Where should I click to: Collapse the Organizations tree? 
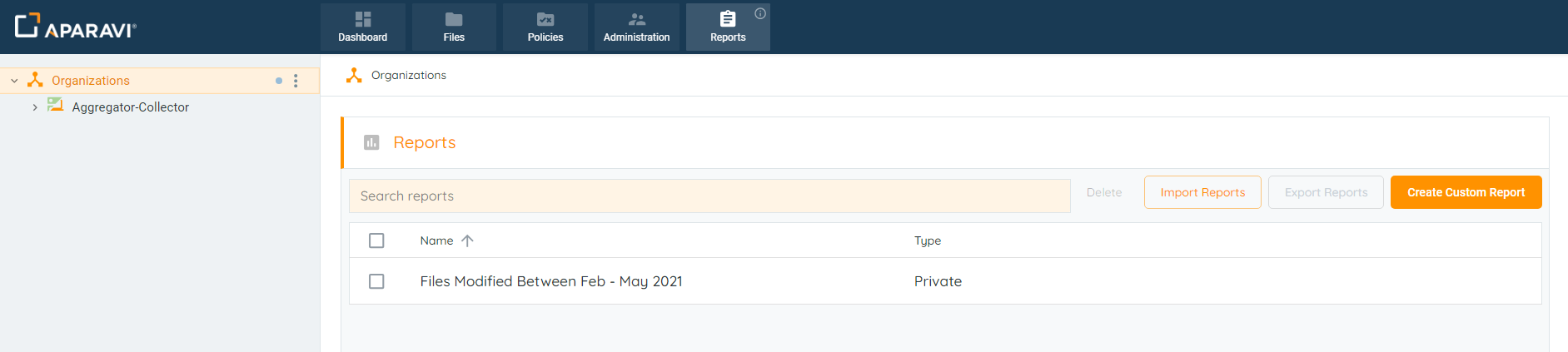(x=14, y=81)
